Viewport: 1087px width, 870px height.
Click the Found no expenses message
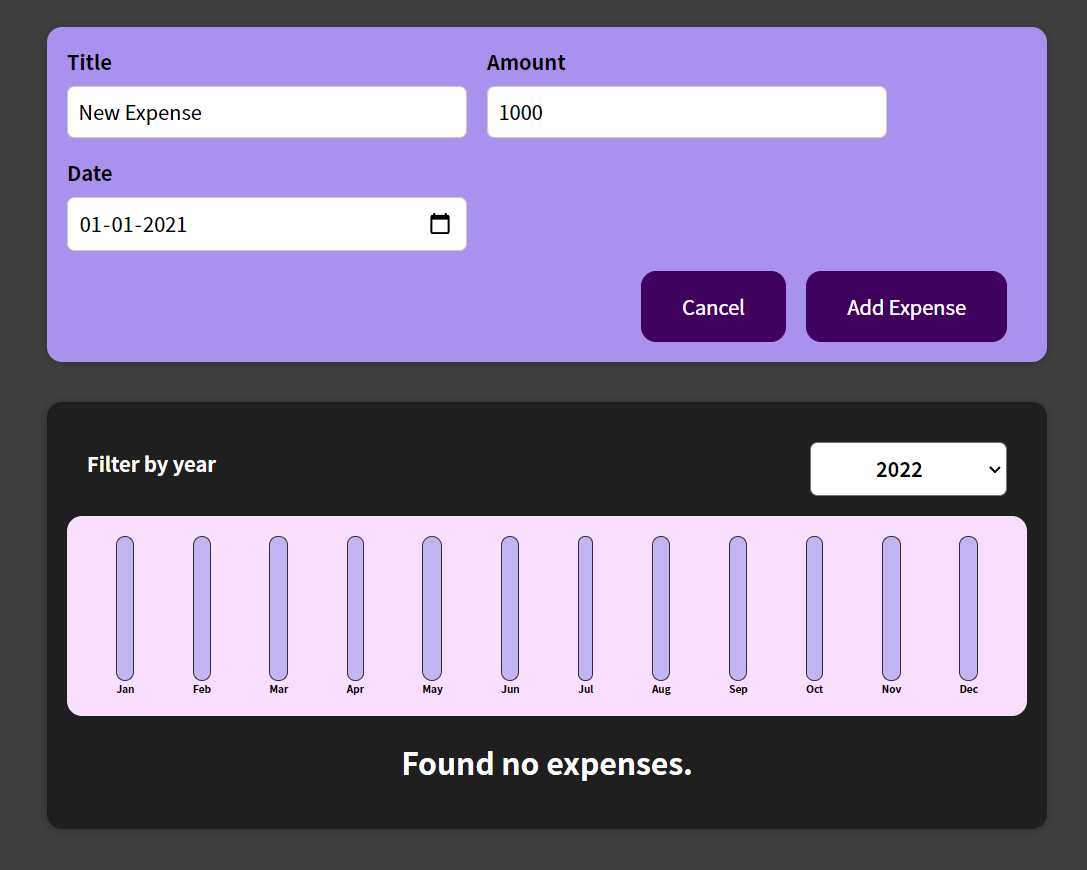tap(546, 764)
